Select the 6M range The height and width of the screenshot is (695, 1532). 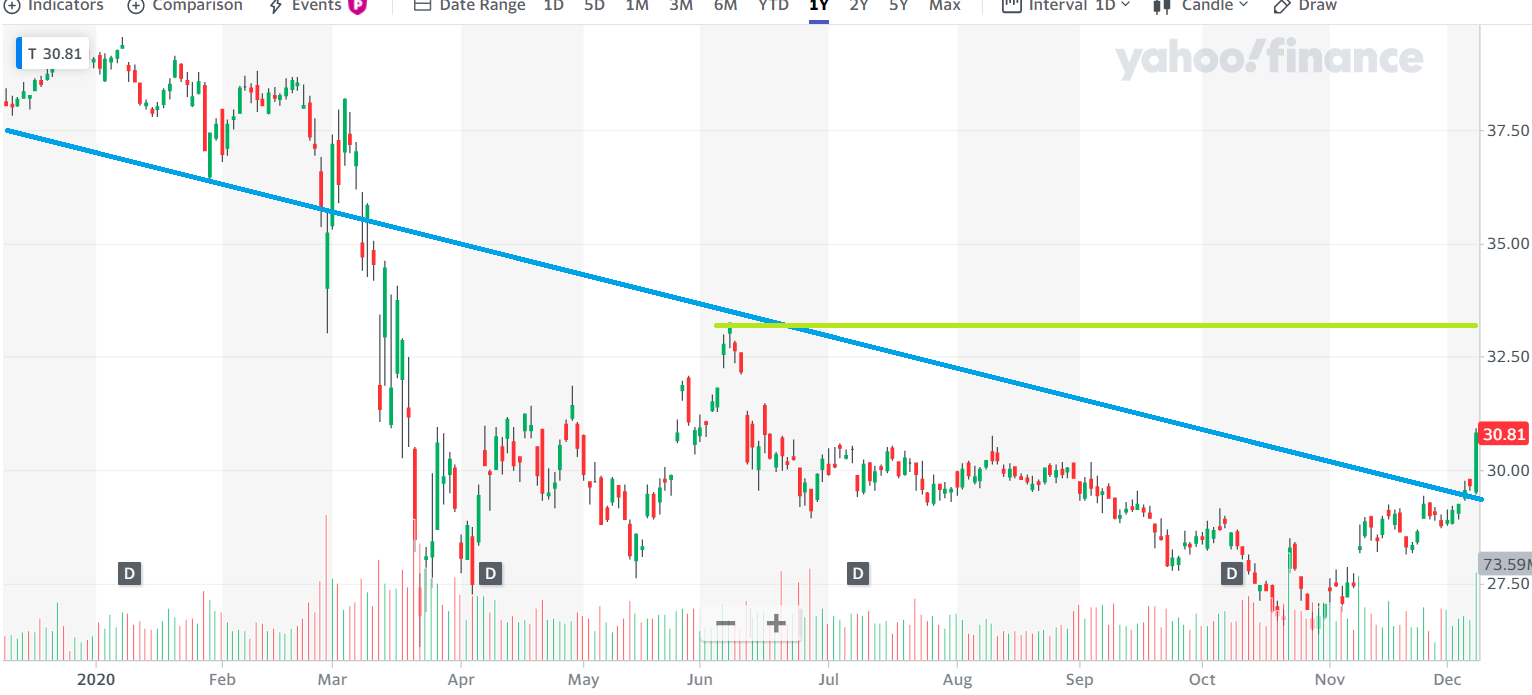coord(725,6)
